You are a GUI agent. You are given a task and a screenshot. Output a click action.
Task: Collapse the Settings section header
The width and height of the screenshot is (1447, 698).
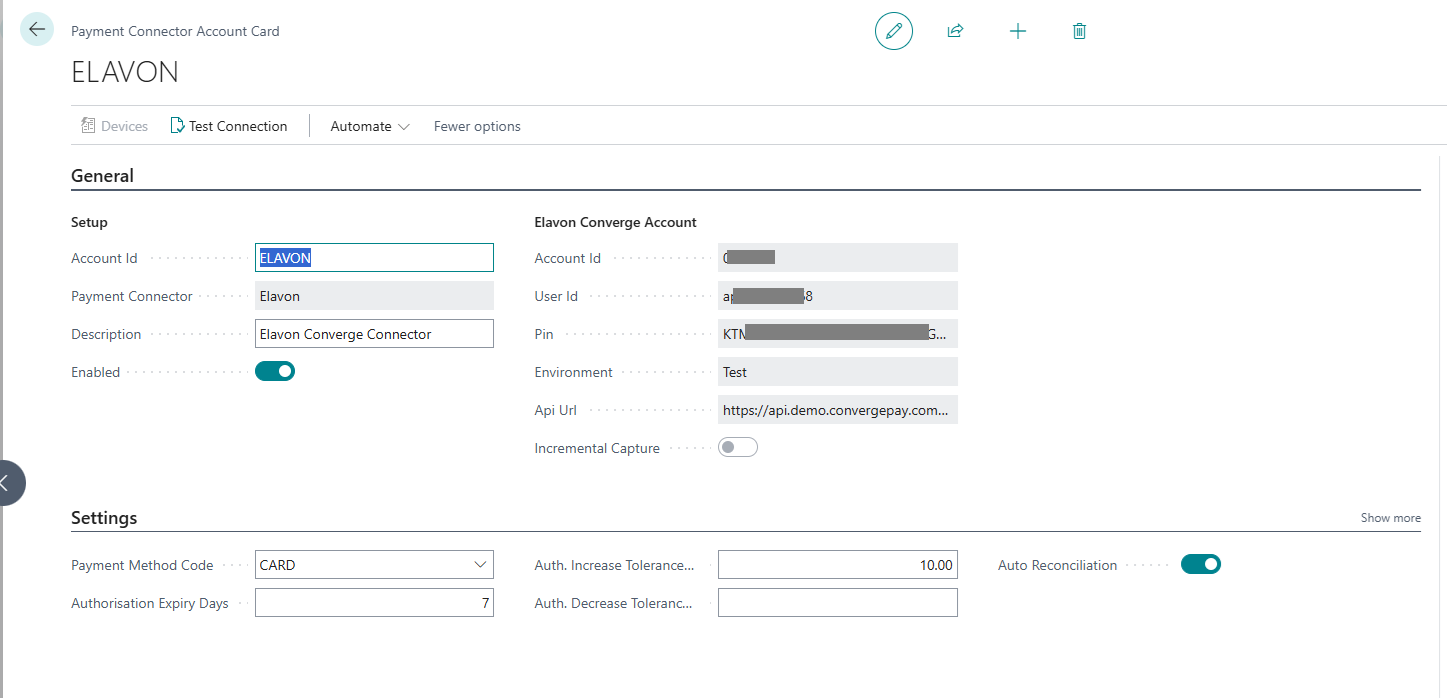click(x=104, y=518)
